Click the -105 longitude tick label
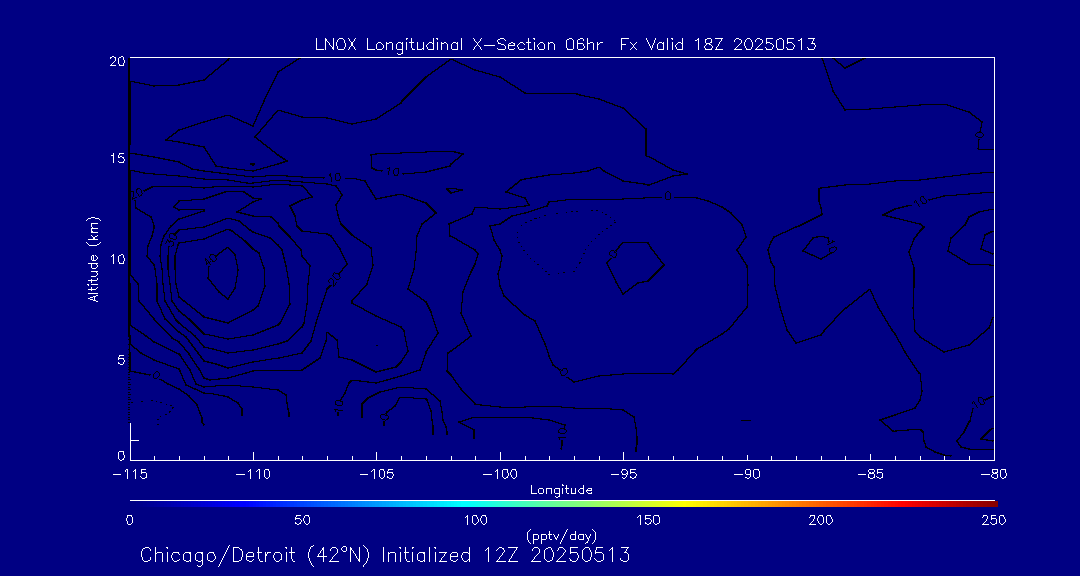 click(376, 474)
